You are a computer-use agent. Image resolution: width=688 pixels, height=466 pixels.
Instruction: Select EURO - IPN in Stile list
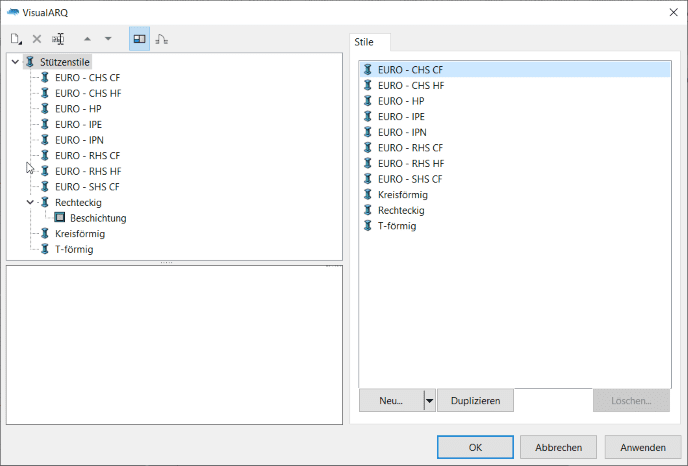(x=515, y=132)
